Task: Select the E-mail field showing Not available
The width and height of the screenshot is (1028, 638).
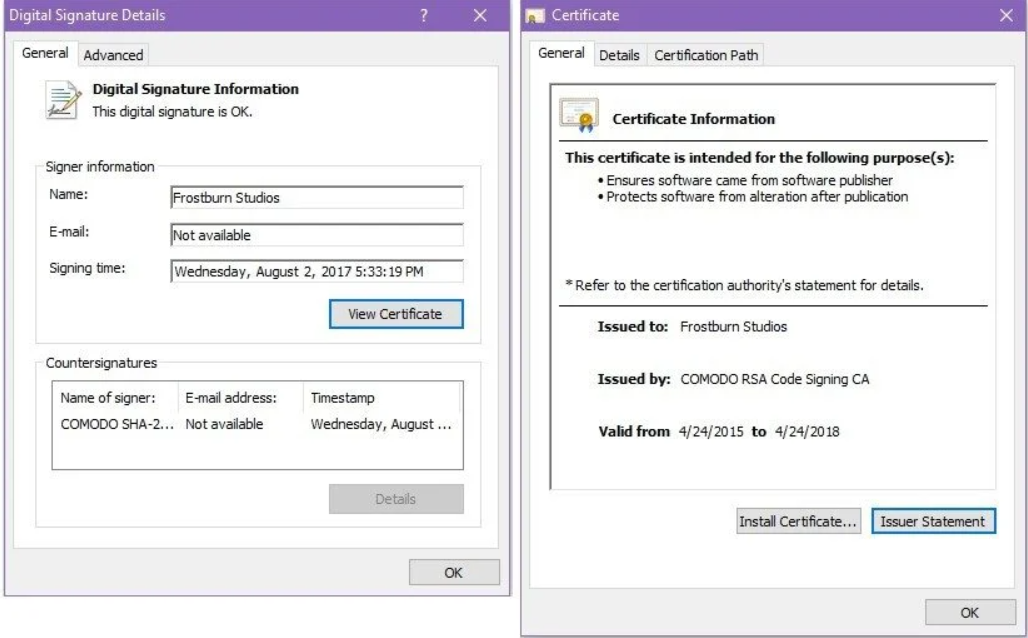Action: click(317, 235)
